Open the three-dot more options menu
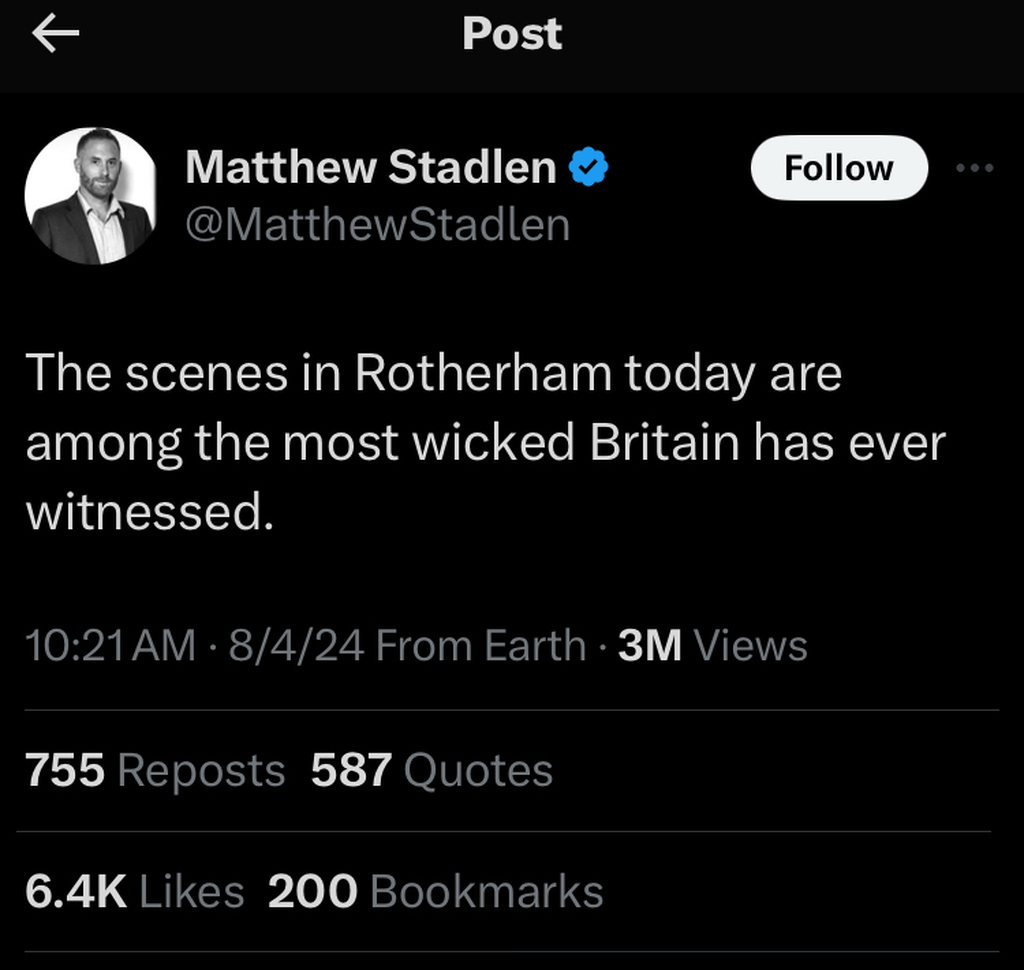The height and width of the screenshot is (970, 1024). click(x=974, y=168)
